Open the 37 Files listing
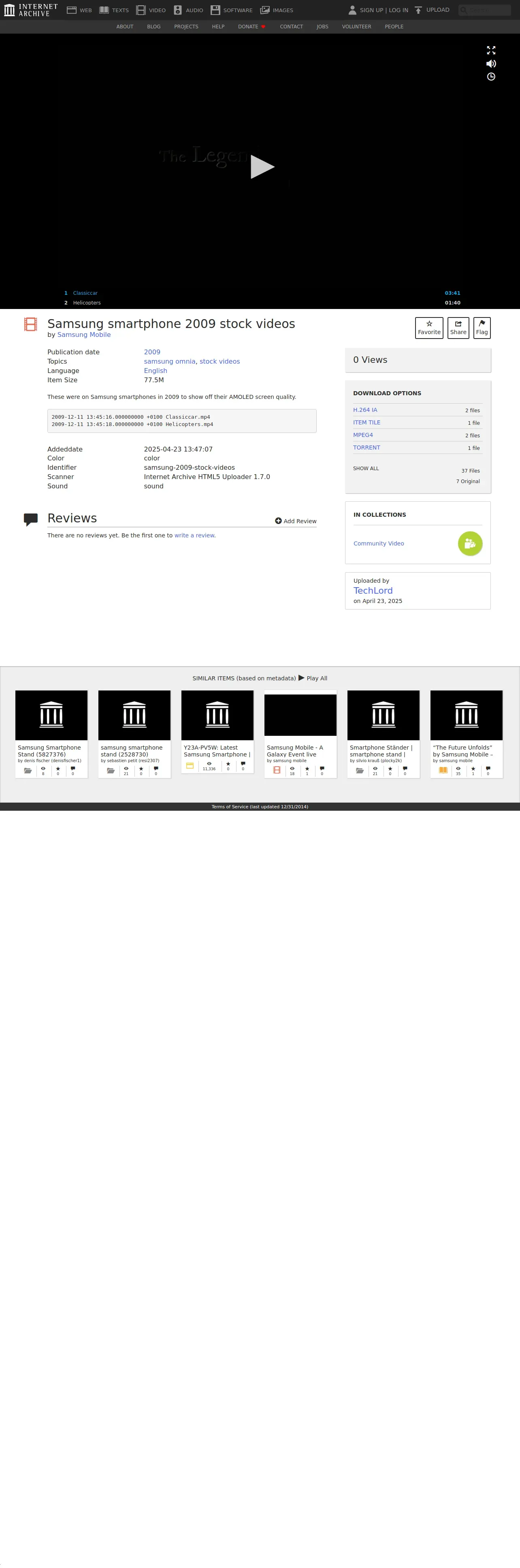 click(470, 471)
